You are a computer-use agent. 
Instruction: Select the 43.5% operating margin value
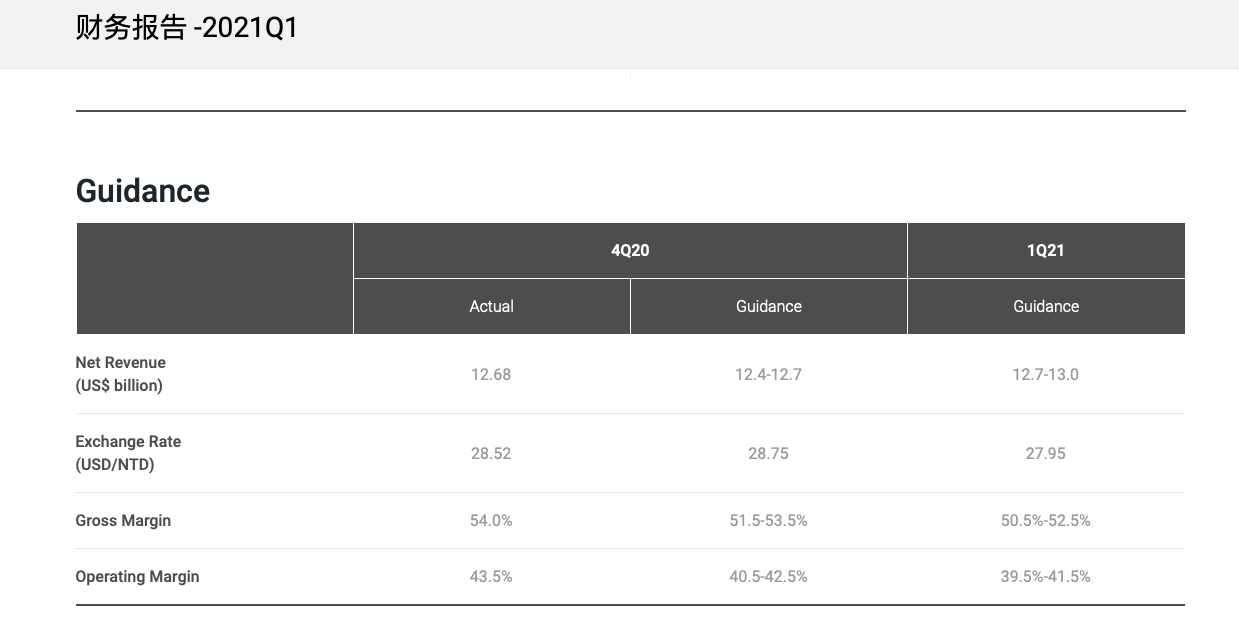pyautogui.click(x=491, y=576)
